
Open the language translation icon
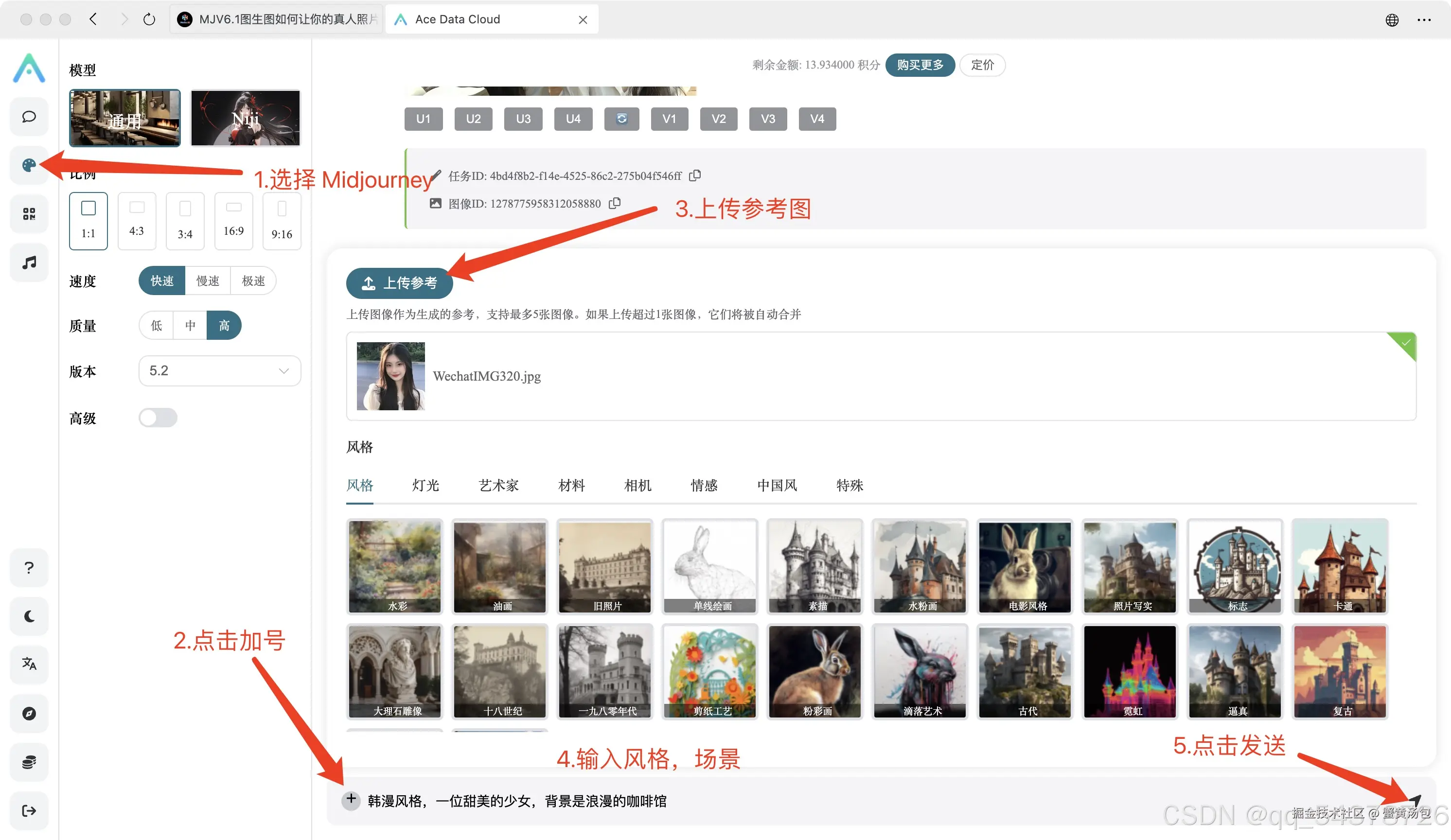[x=29, y=664]
